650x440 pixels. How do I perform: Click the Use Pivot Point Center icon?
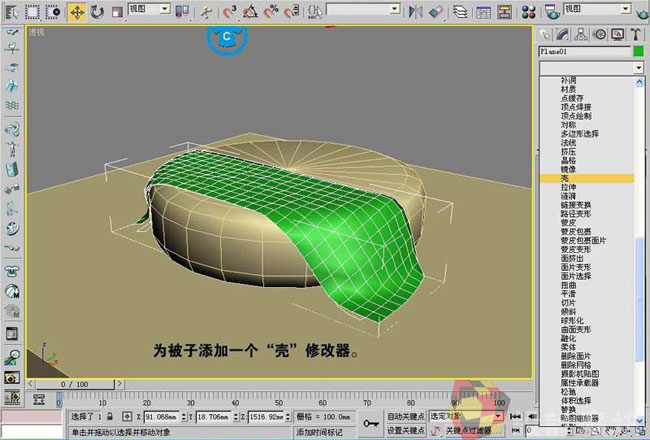pyautogui.click(x=182, y=12)
